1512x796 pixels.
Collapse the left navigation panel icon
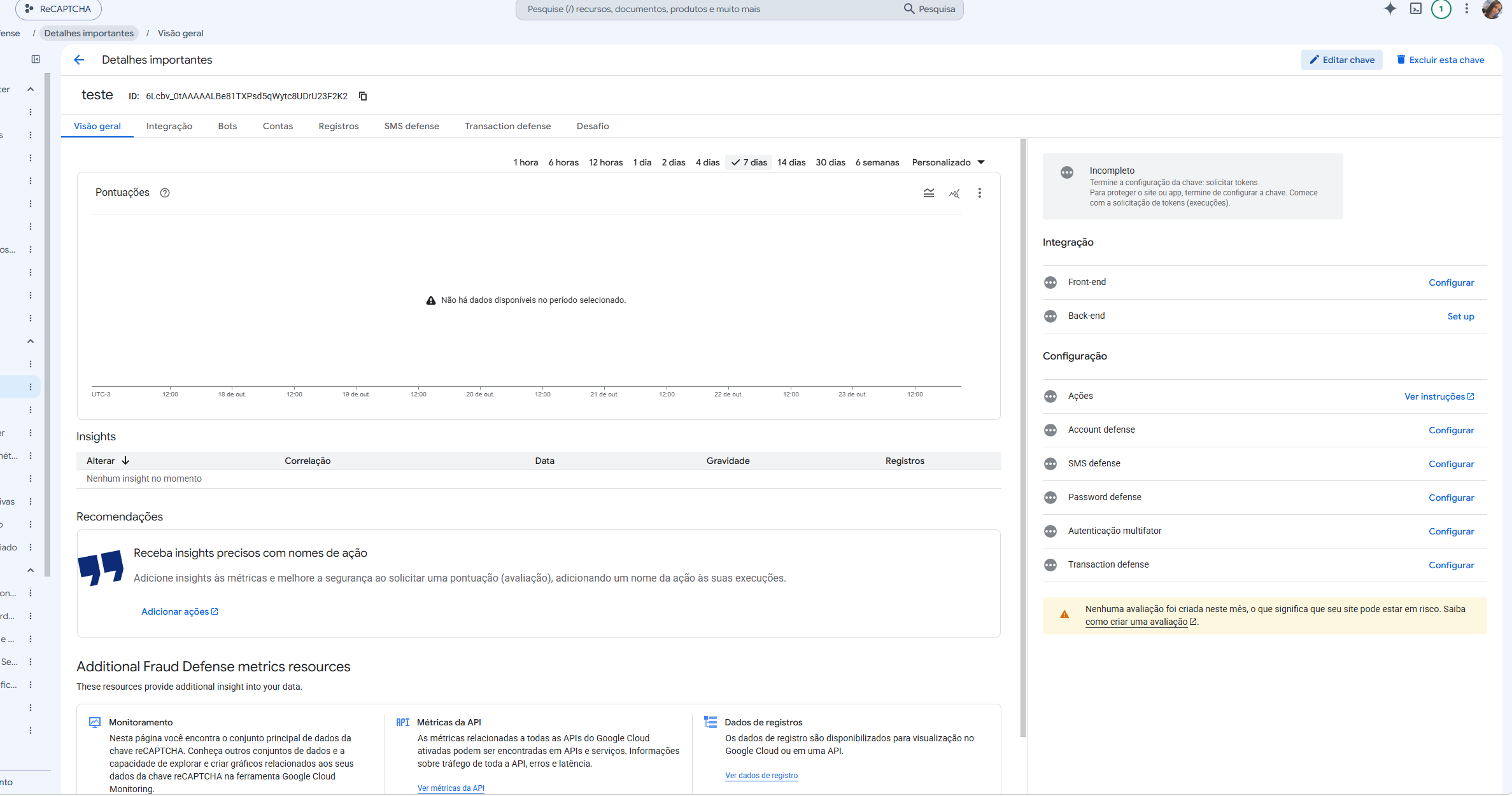click(x=36, y=59)
